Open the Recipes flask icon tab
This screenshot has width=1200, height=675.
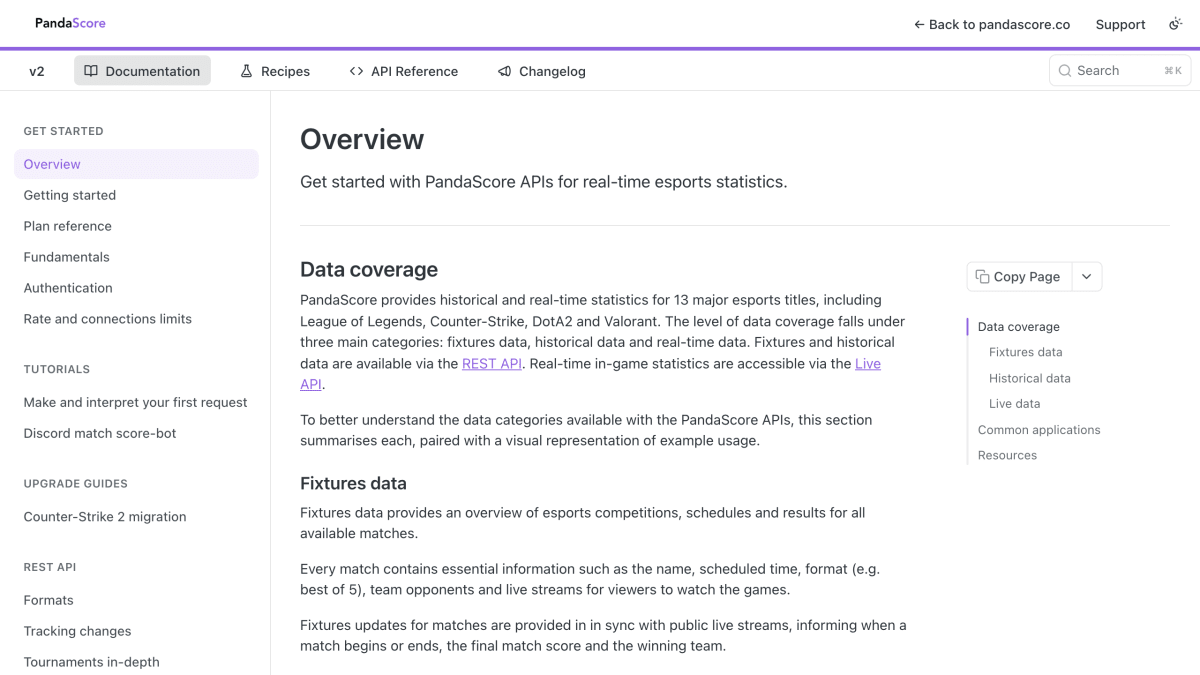click(275, 71)
